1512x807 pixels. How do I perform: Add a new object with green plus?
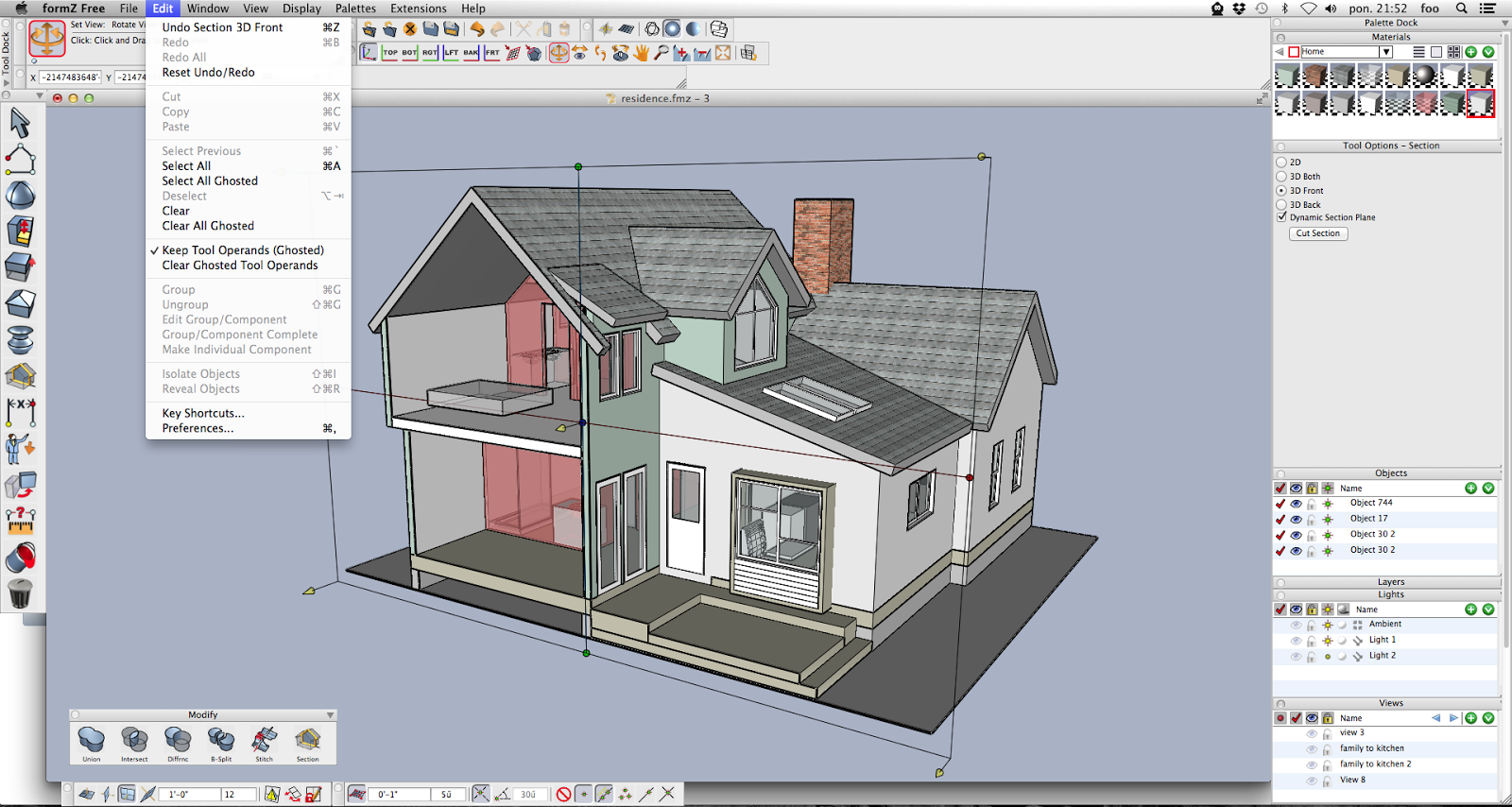pos(1471,489)
